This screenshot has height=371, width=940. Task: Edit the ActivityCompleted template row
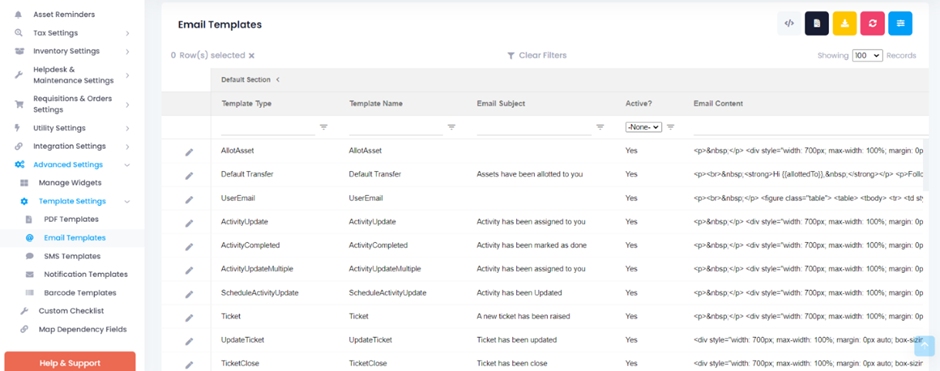[189, 247]
